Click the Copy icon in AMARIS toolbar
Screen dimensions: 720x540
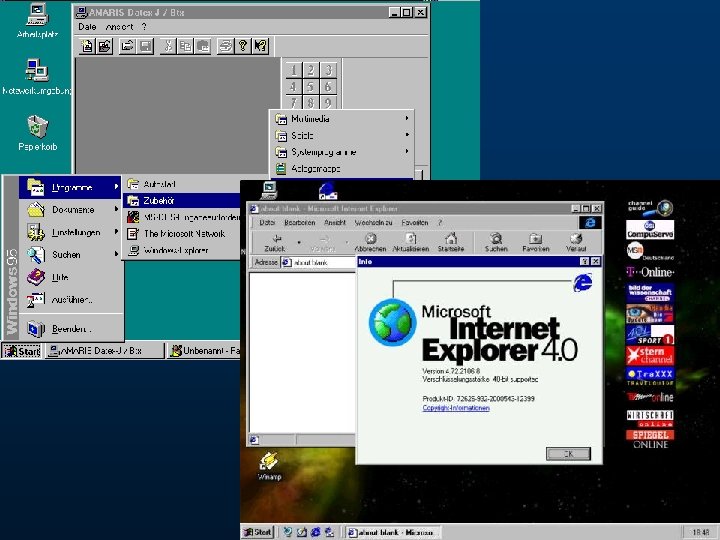[185, 46]
